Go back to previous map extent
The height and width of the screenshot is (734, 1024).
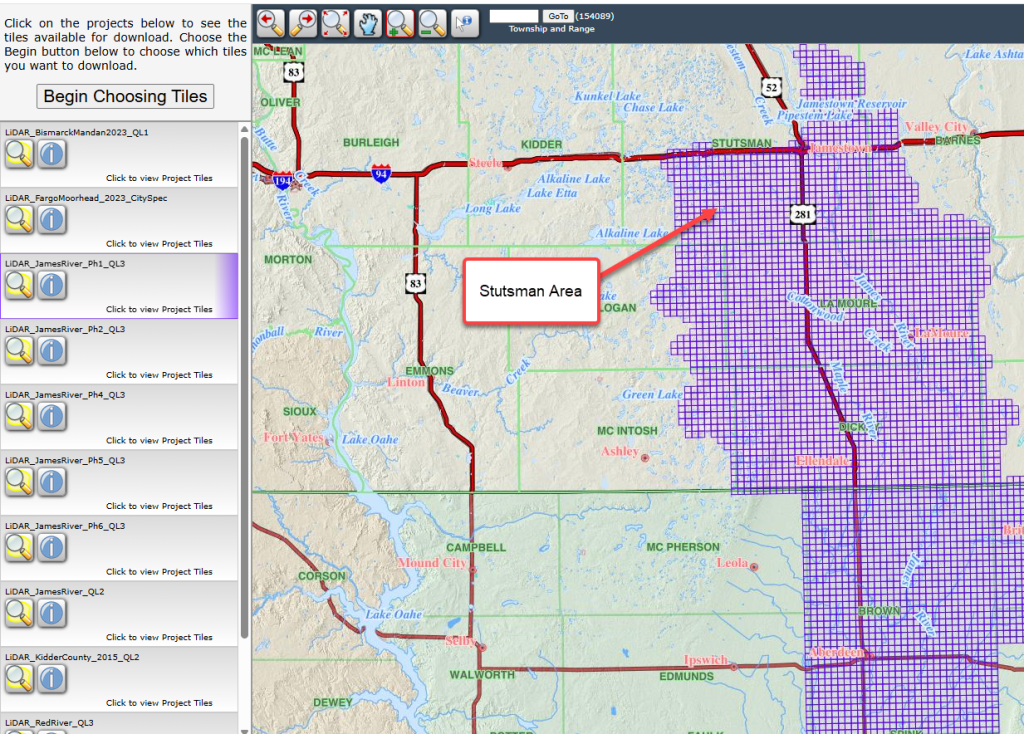point(273,22)
